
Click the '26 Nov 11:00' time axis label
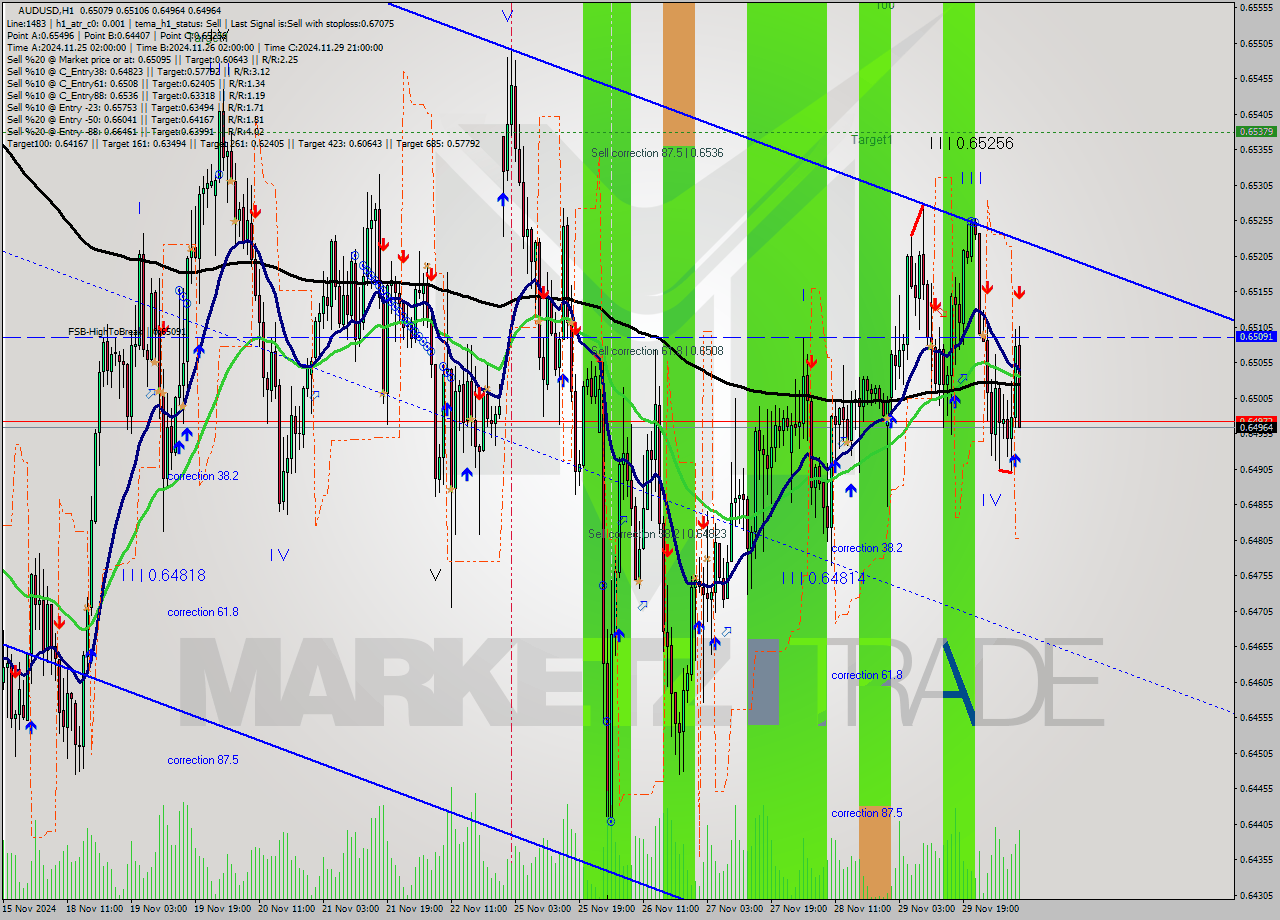pos(670,910)
